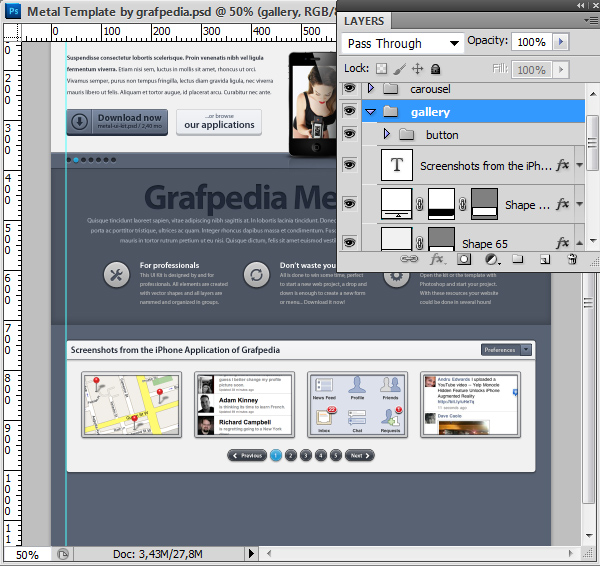Create a new layer
This screenshot has width=600, height=566.
pos(545,258)
